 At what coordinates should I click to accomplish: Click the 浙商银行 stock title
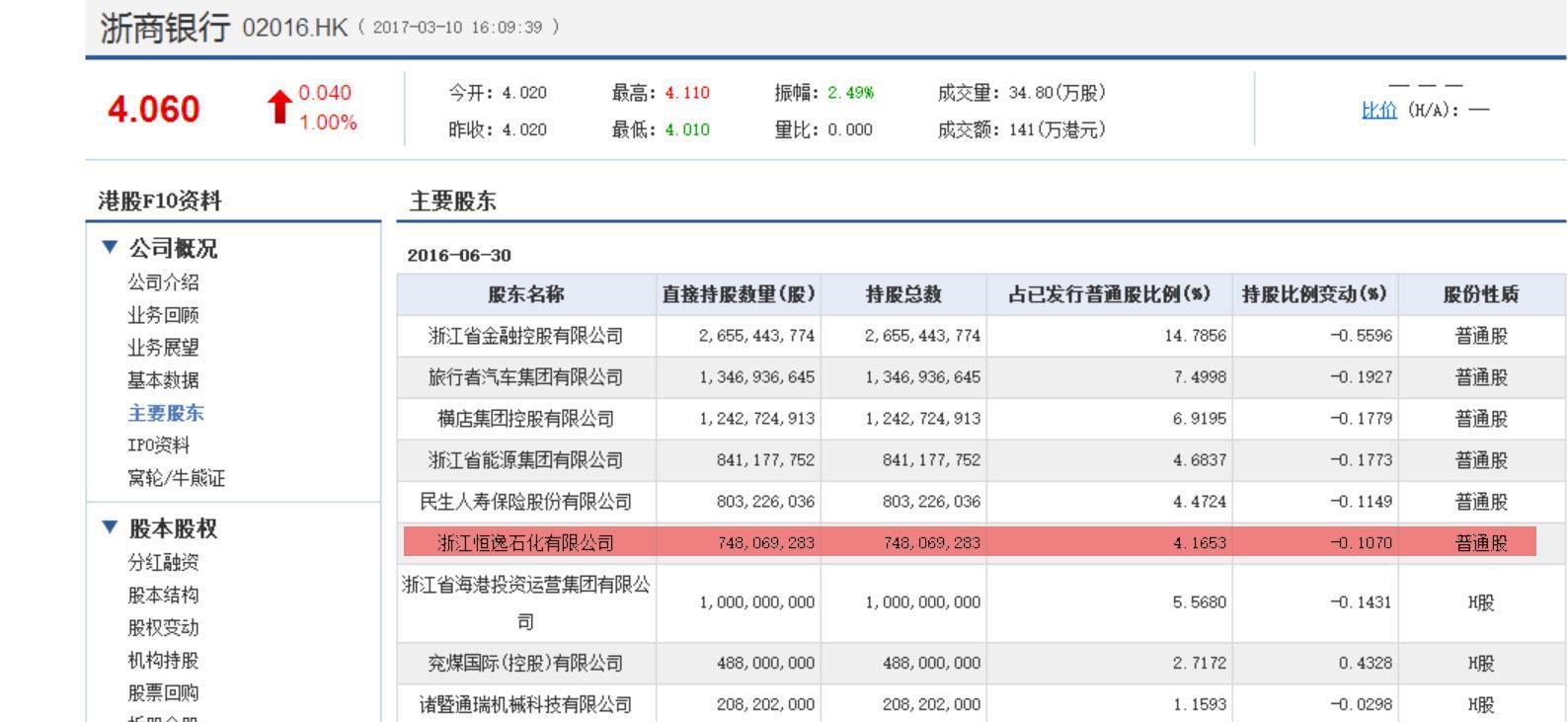(x=165, y=28)
